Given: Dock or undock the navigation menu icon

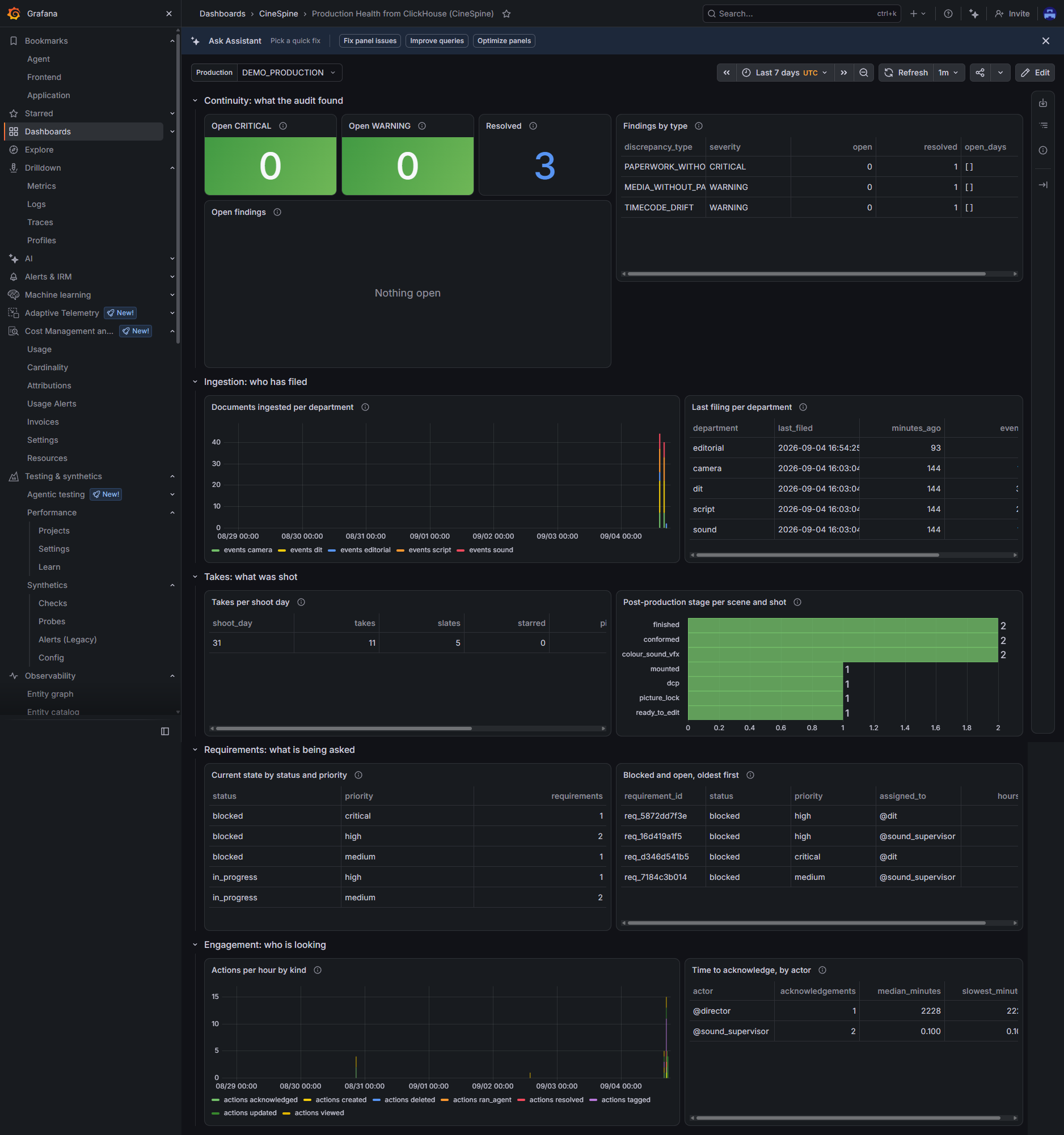Looking at the screenshot, I should pos(165,731).
